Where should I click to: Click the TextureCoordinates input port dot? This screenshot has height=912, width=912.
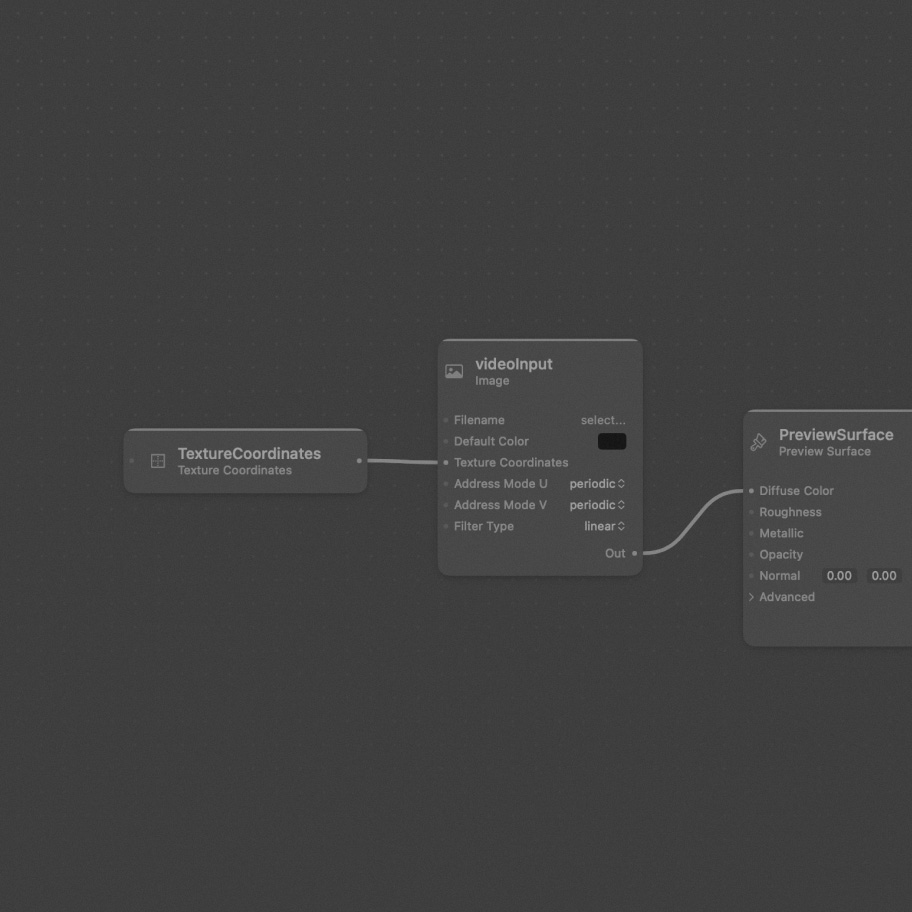click(131, 461)
